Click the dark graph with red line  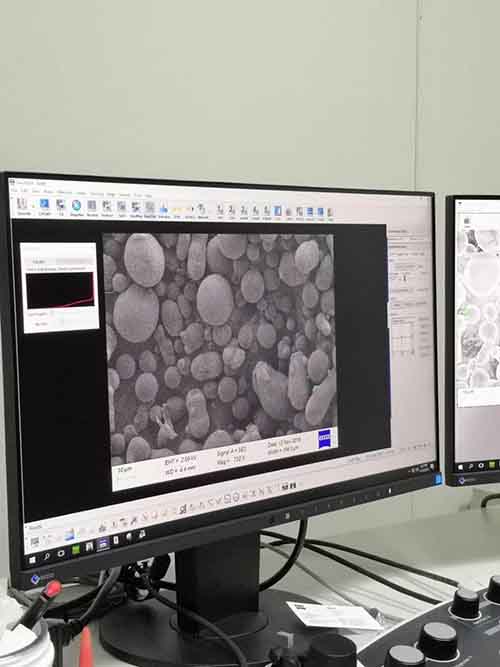(60, 290)
